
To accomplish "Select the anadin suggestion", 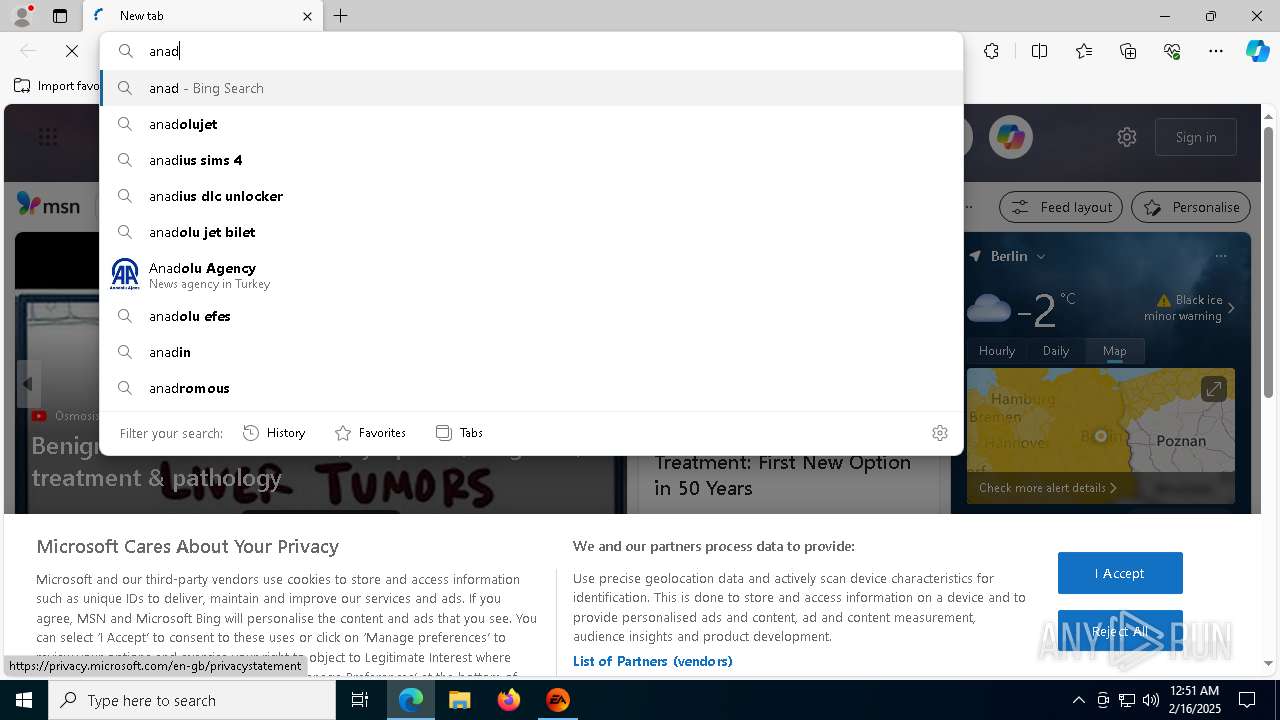I will coord(532,352).
